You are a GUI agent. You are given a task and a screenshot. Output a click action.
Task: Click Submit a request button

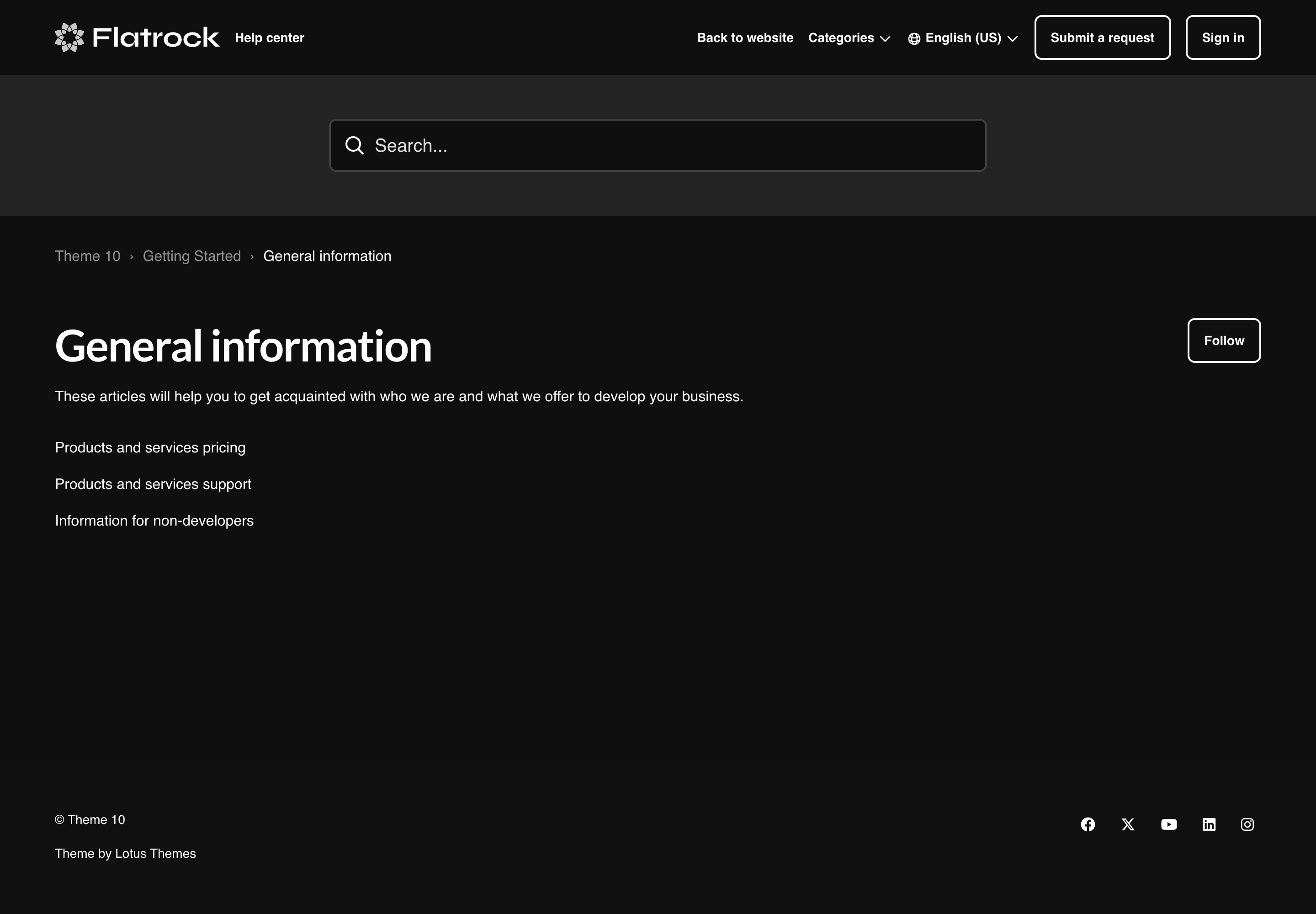click(1103, 37)
